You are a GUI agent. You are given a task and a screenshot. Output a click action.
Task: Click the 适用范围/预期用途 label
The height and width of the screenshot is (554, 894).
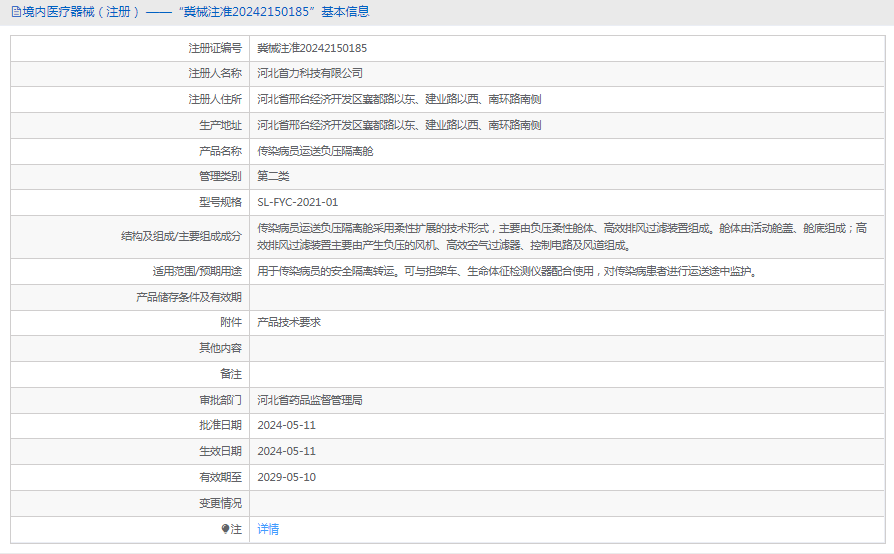pos(197,271)
